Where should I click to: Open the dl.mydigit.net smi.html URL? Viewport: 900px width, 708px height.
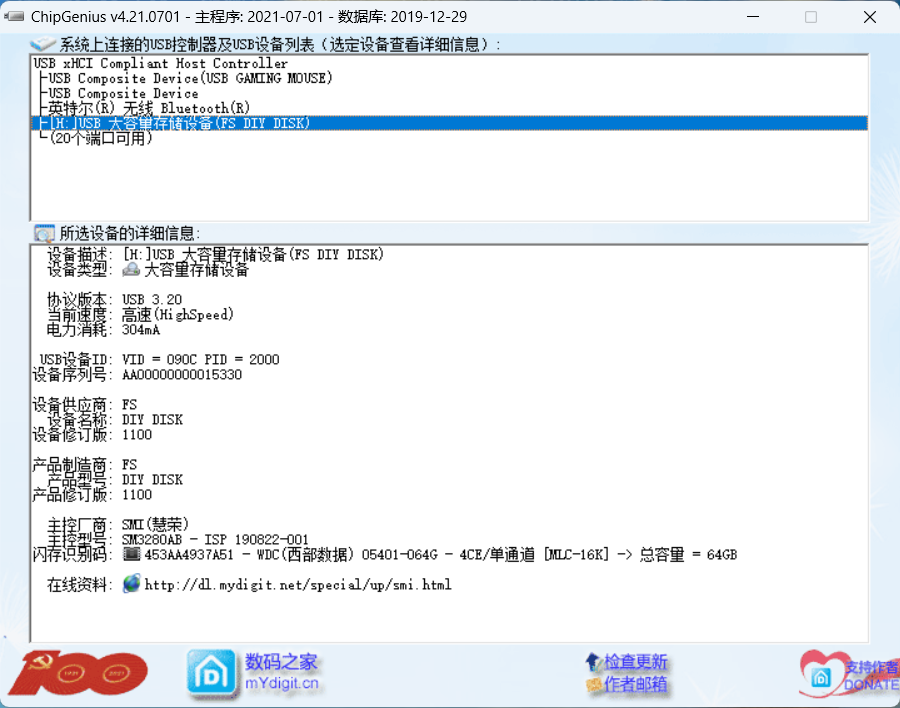click(x=298, y=585)
